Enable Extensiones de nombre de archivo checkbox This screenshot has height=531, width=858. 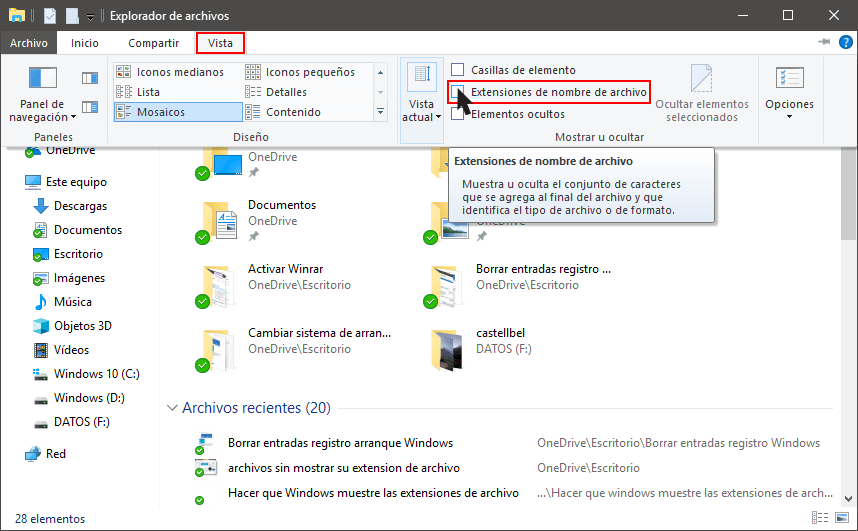coord(457,92)
